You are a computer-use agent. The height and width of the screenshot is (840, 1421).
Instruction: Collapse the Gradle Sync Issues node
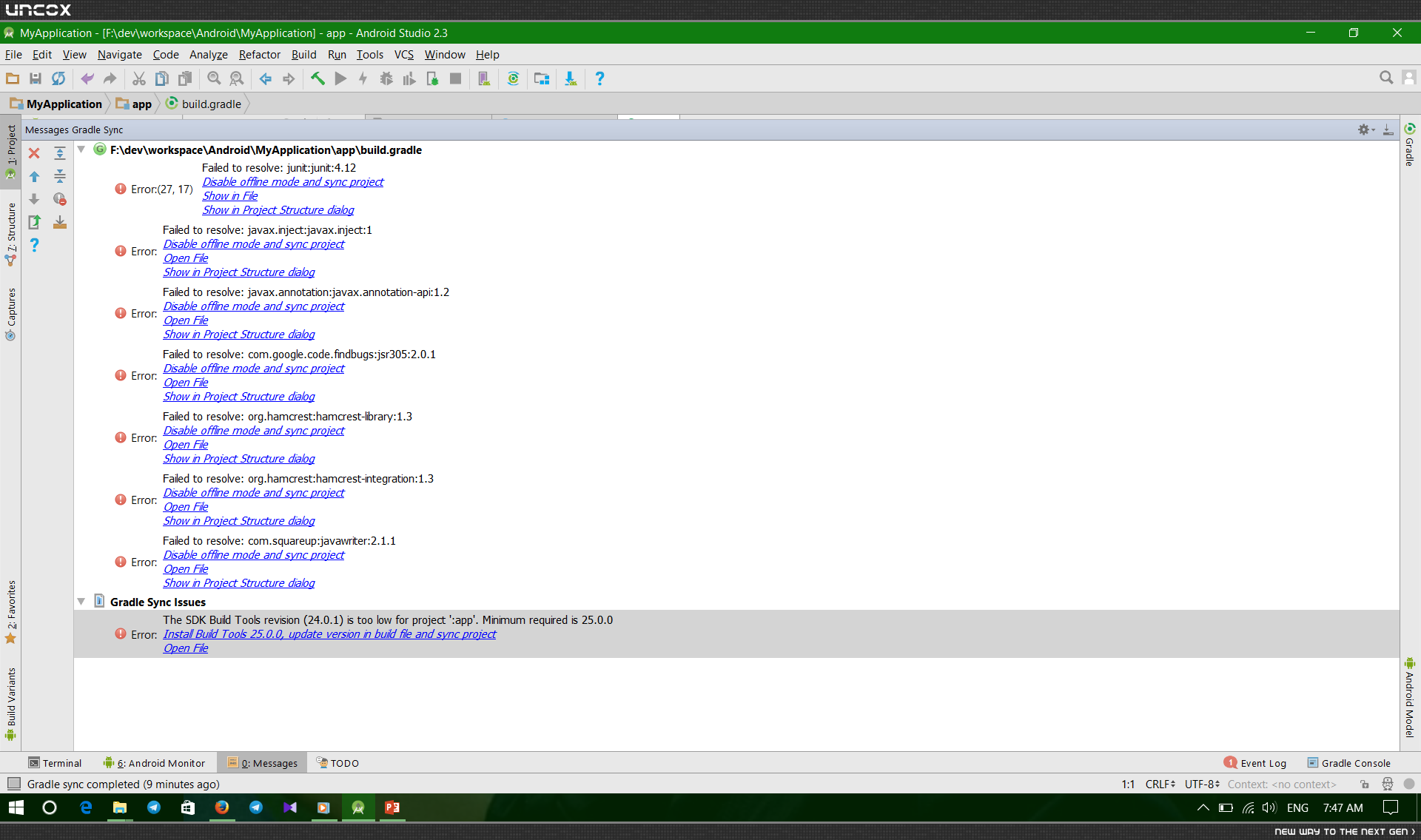81,602
